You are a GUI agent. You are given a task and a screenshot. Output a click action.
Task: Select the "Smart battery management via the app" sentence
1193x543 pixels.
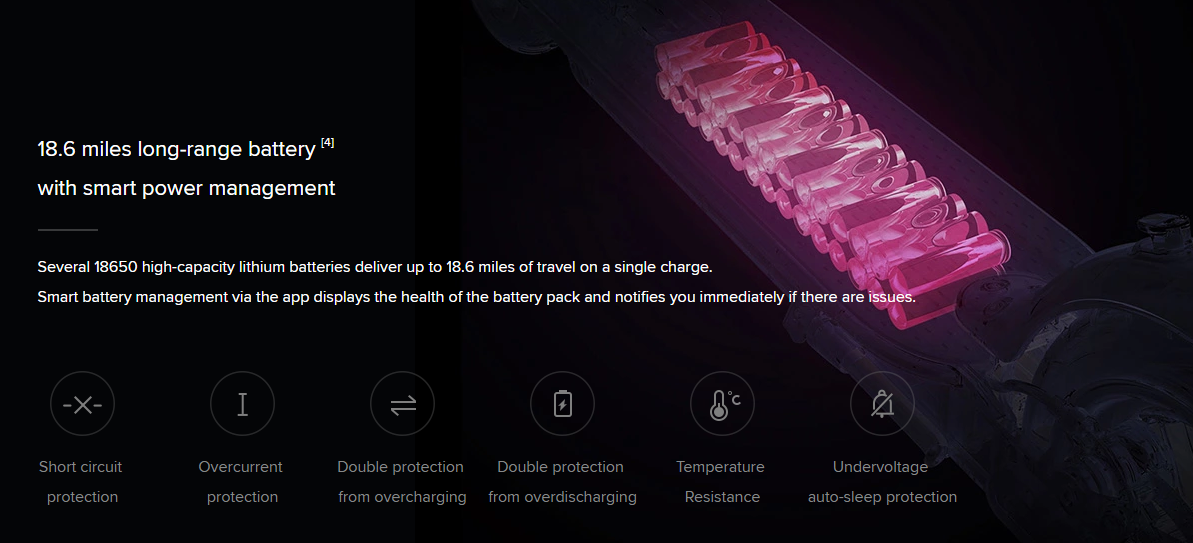pos(476,297)
